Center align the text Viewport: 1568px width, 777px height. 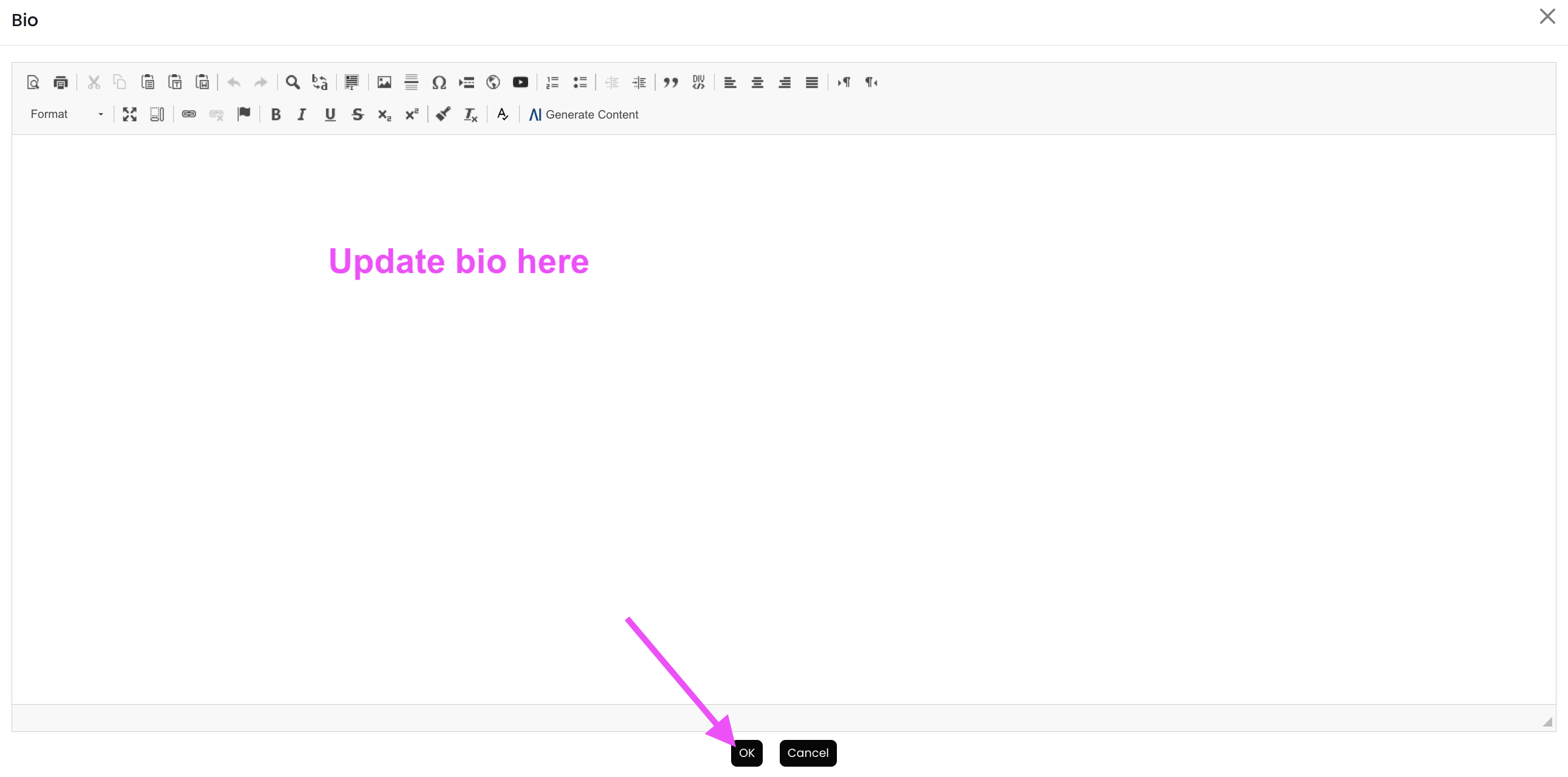coord(757,82)
